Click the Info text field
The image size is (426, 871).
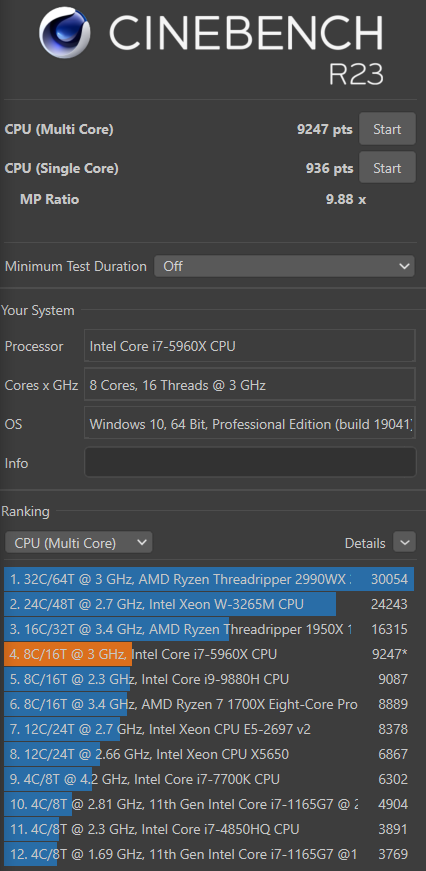click(250, 462)
